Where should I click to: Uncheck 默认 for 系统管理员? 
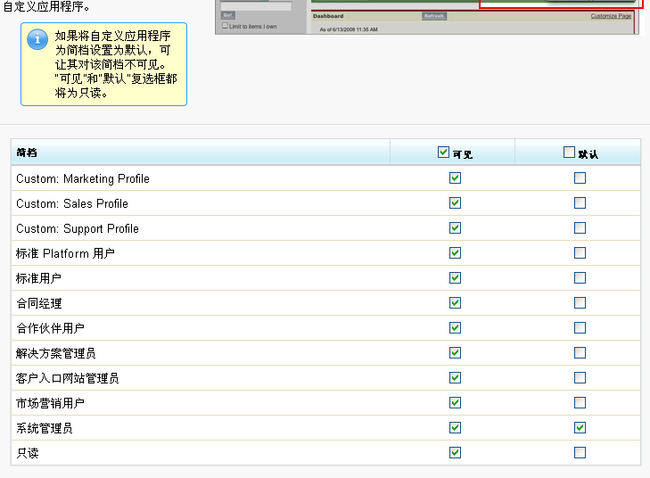pyautogui.click(x=580, y=427)
